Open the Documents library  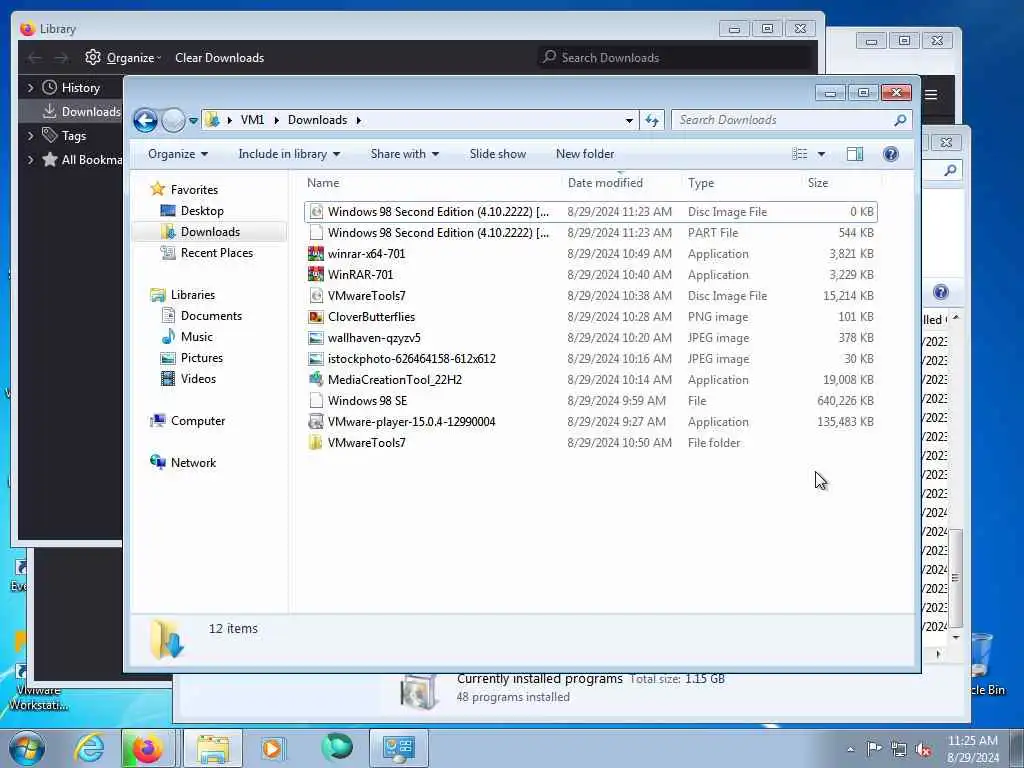pos(211,316)
